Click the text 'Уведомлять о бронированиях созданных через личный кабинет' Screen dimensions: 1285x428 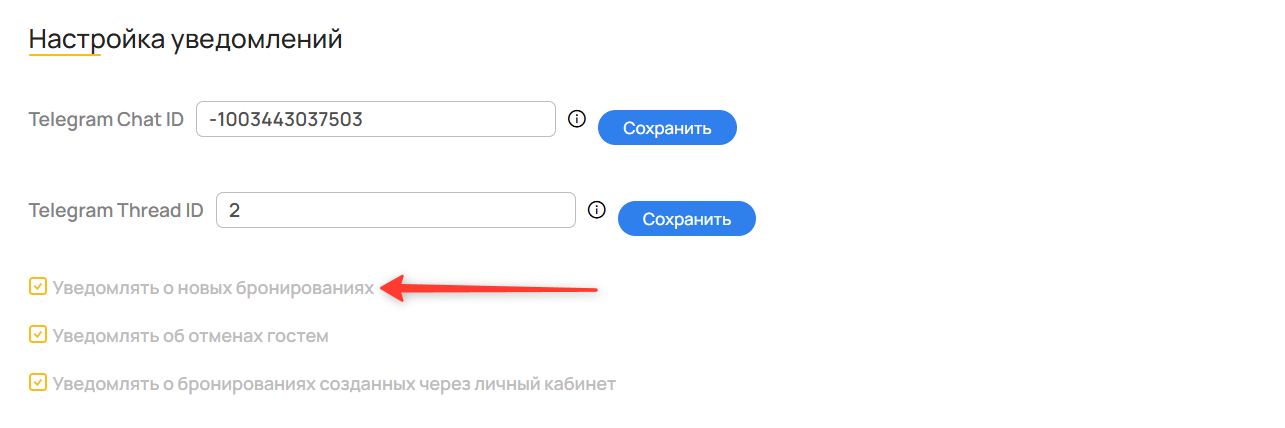334,383
